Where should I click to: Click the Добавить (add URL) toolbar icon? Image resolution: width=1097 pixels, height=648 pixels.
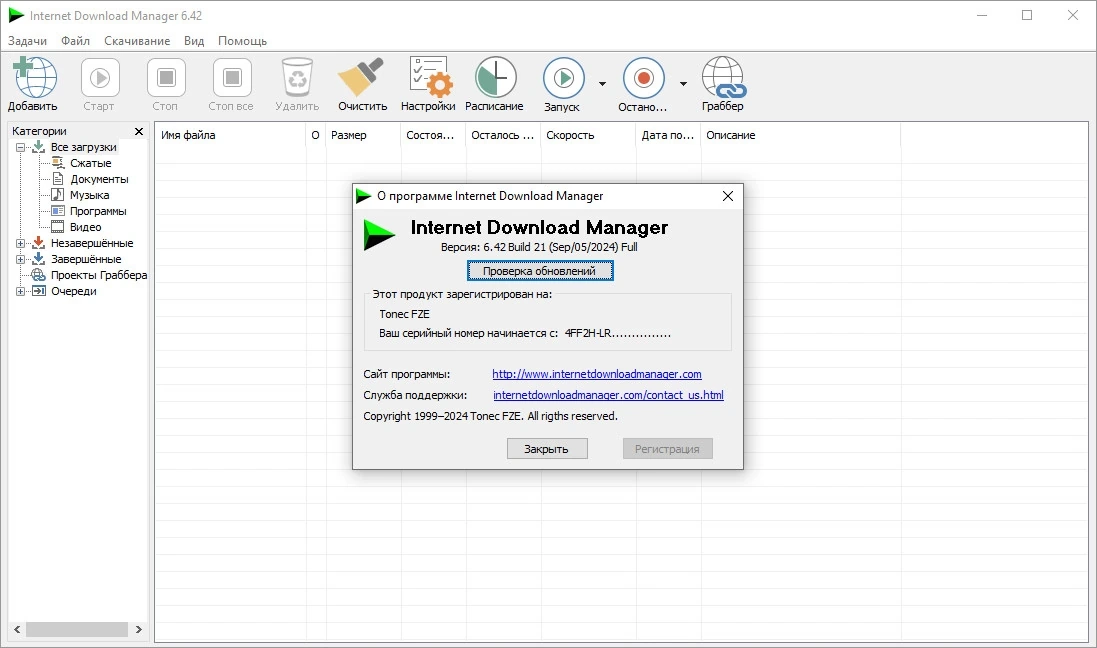[x=34, y=77]
